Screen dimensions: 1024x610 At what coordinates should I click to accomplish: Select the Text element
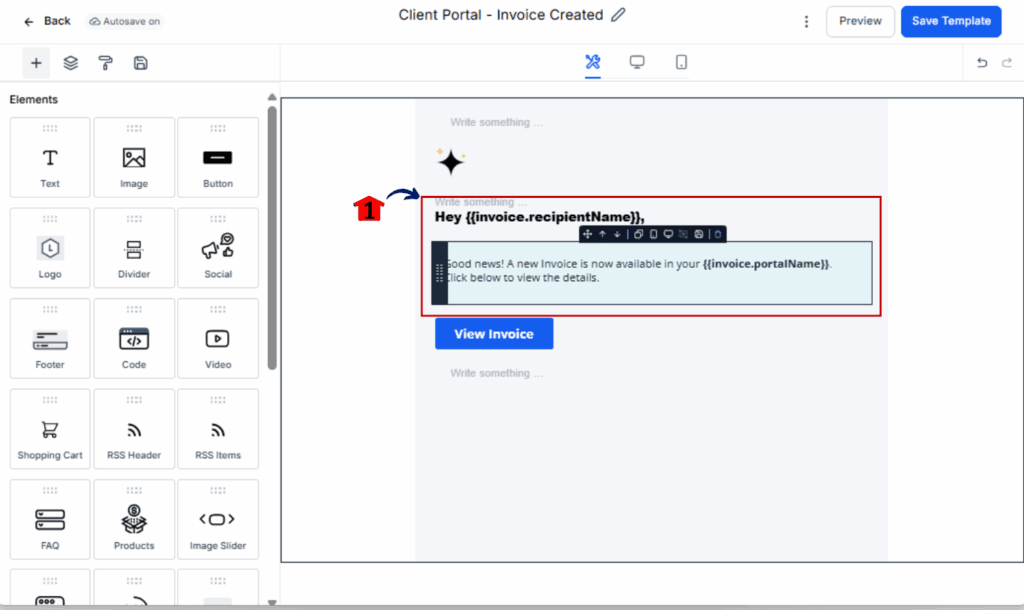click(x=50, y=157)
